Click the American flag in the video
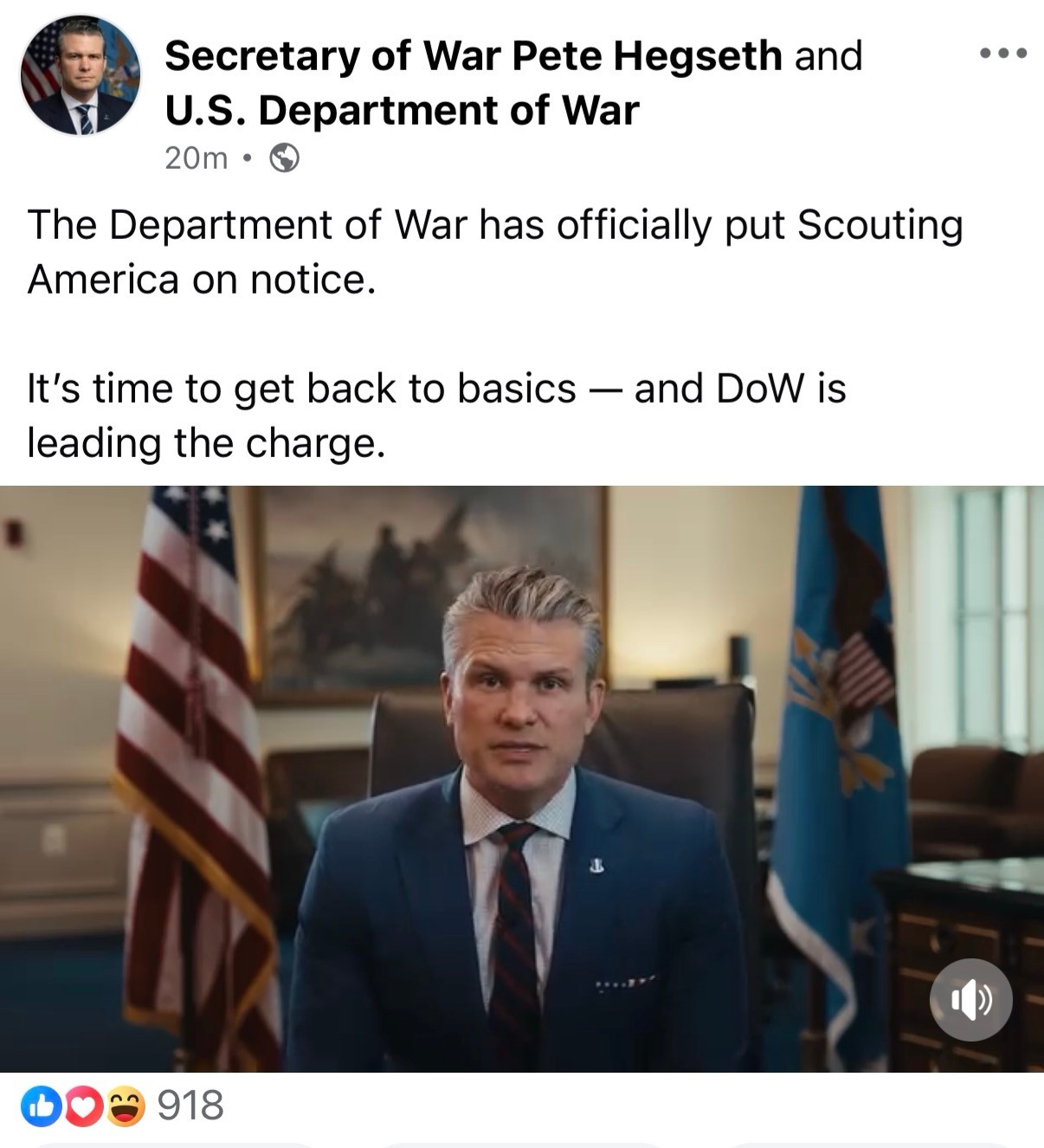The height and width of the screenshot is (1148, 1044). coord(195,771)
